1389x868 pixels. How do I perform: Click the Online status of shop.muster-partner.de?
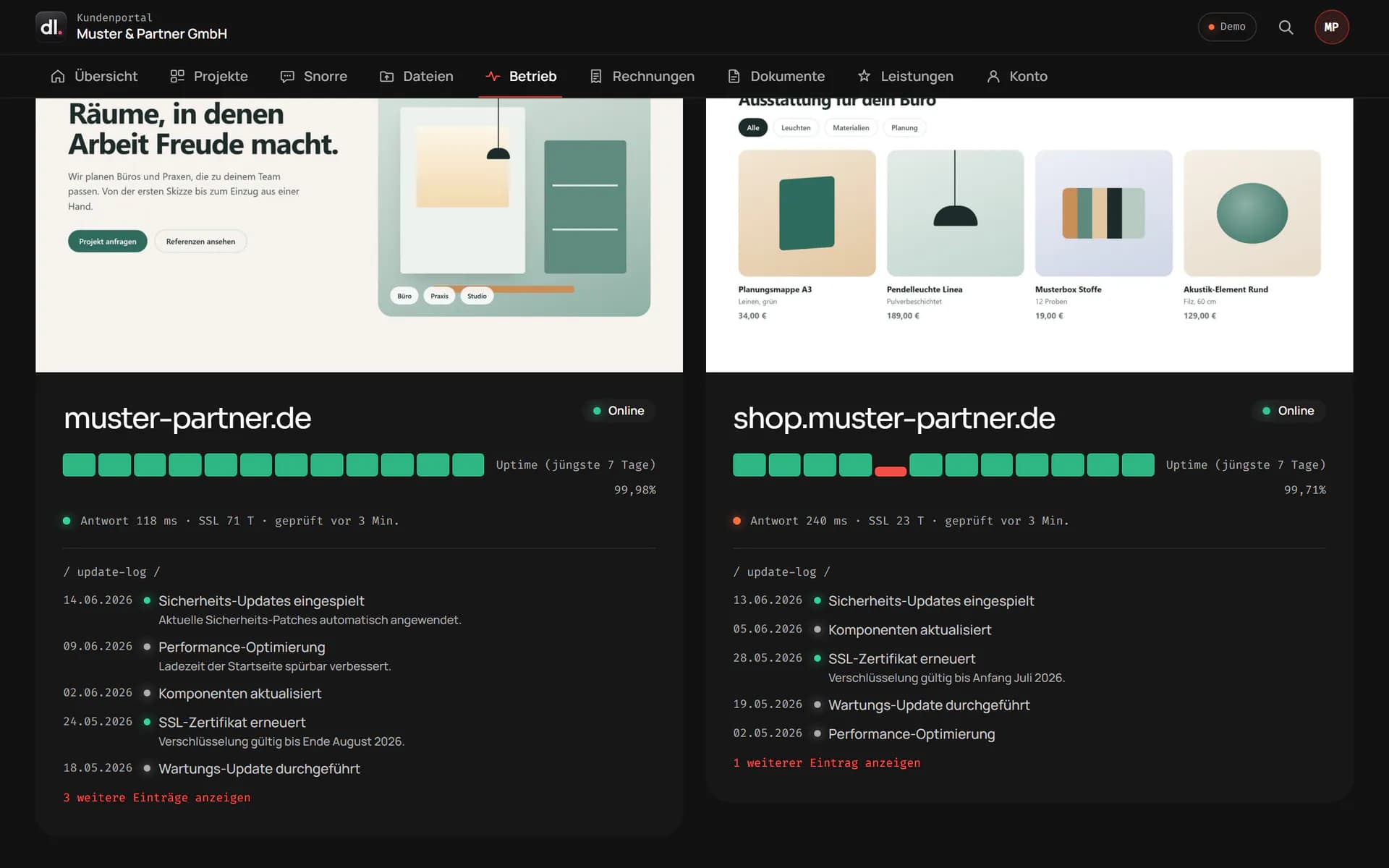point(1288,411)
